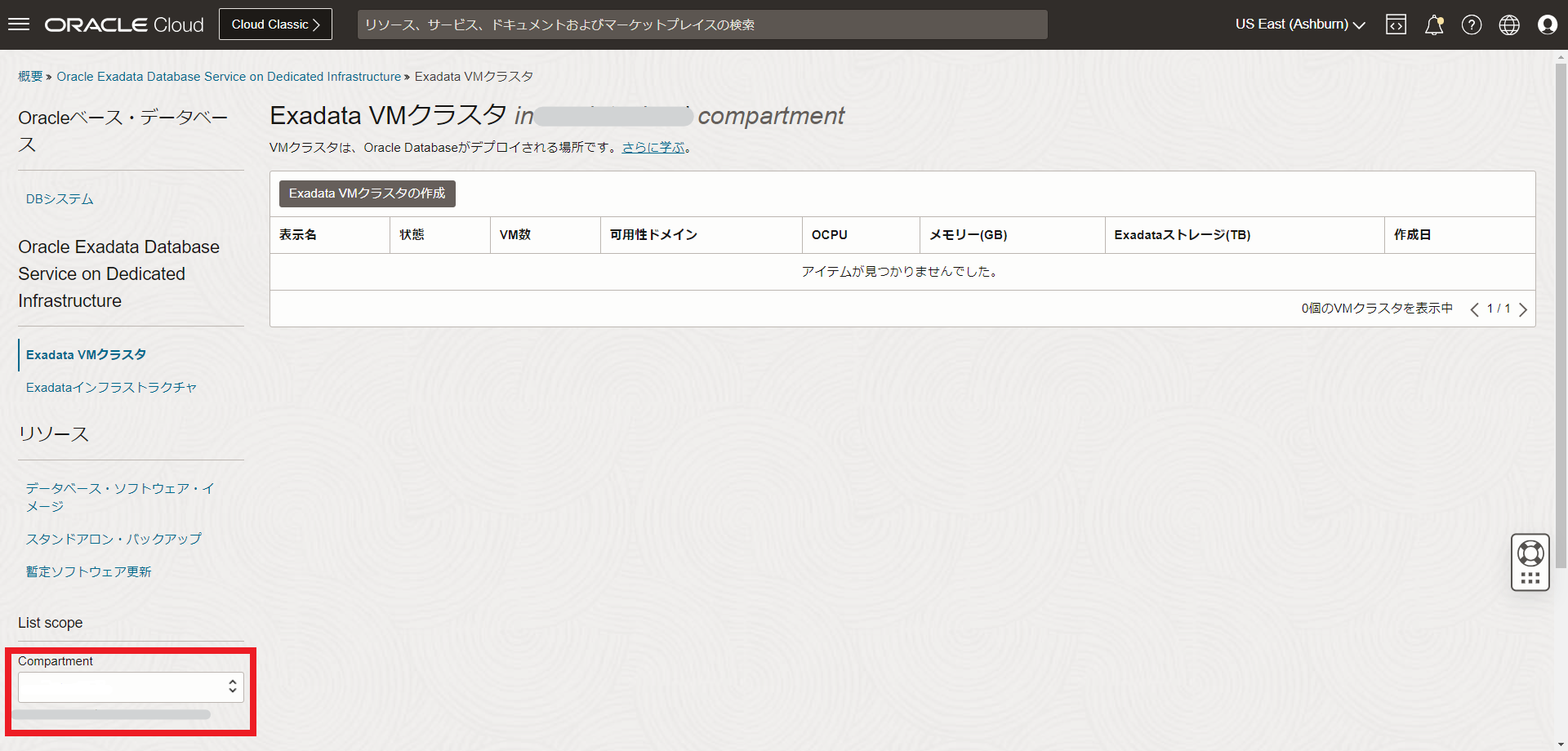
Task: Click the resource search input field
Action: point(702,24)
